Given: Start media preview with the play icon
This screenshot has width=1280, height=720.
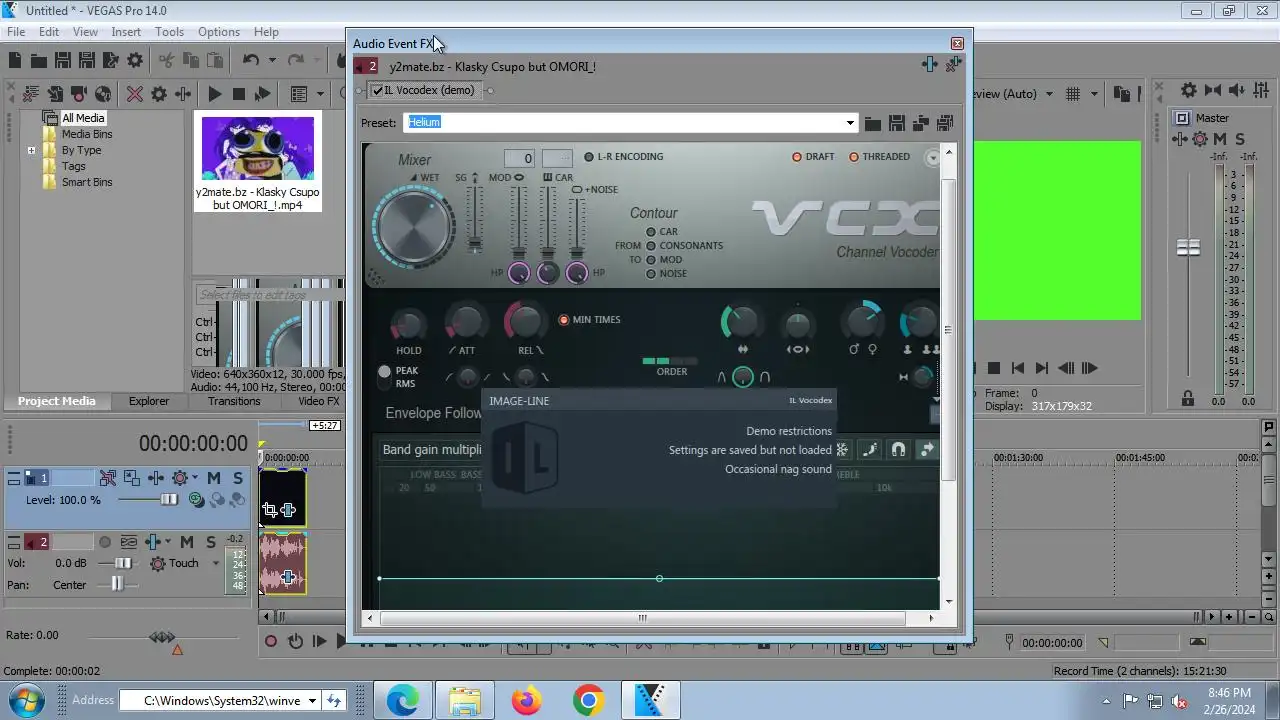Looking at the screenshot, I should (214, 94).
